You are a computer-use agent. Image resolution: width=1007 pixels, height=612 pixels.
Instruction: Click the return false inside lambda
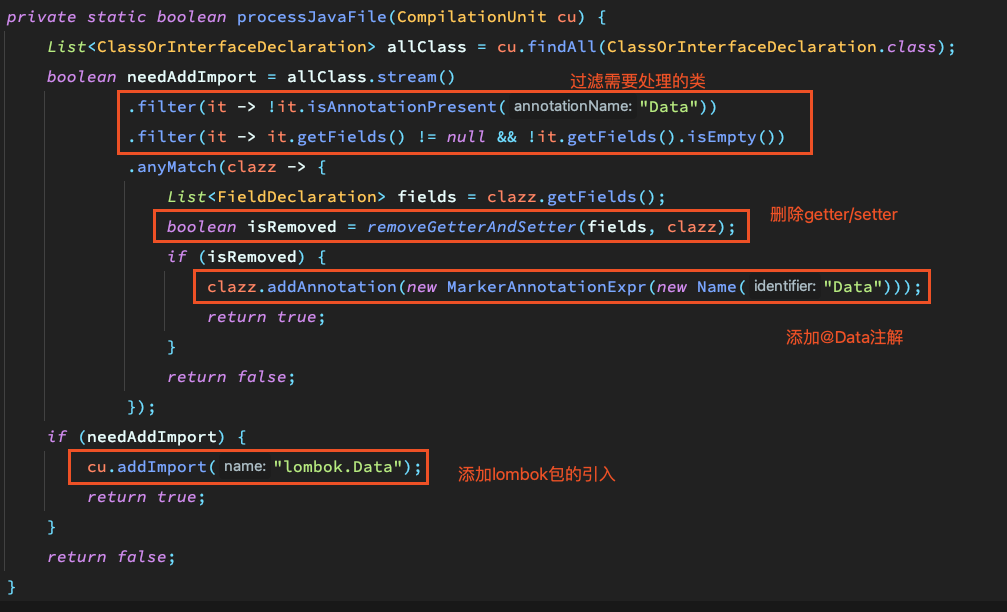point(231,376)
